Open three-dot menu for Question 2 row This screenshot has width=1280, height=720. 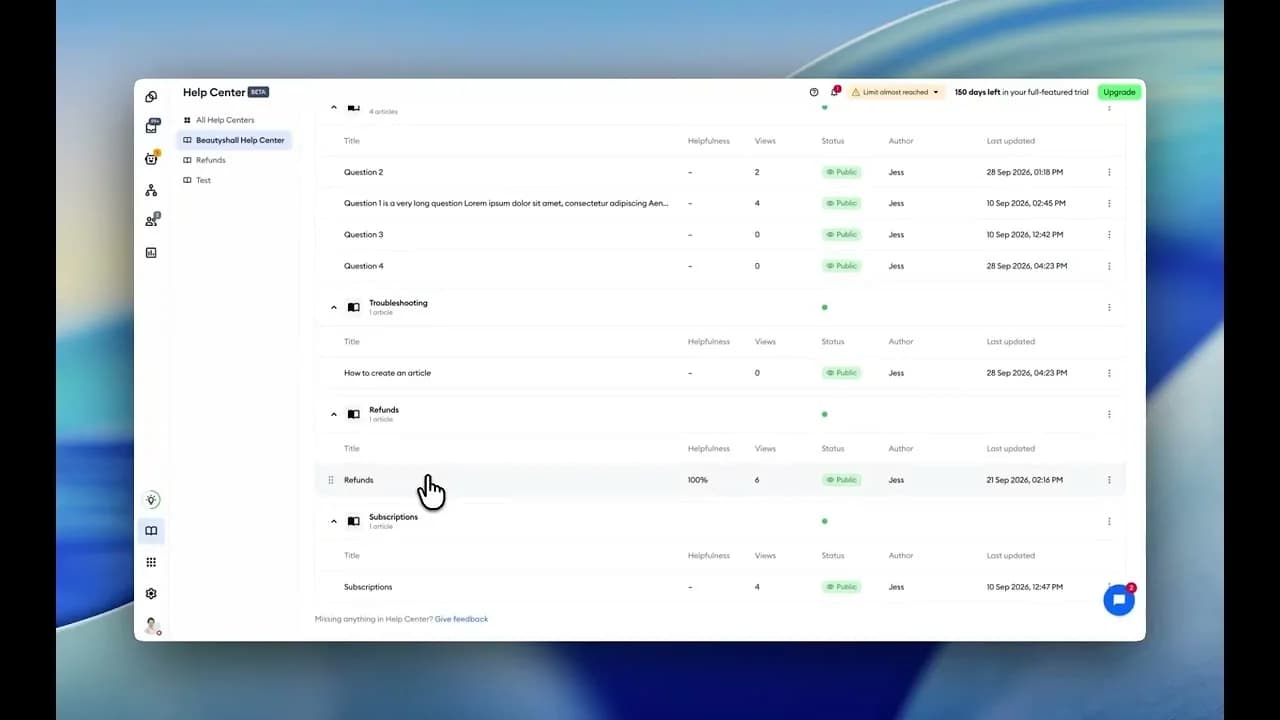click(1109, 172)
